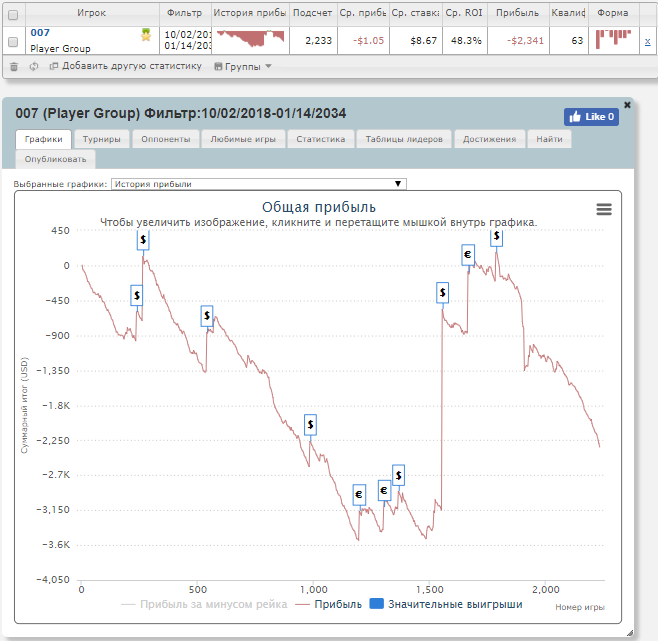The image size is (658, 641).
Task: Sort by the Игрок column header
Action: pyautogui.click(x=91, y=13)
